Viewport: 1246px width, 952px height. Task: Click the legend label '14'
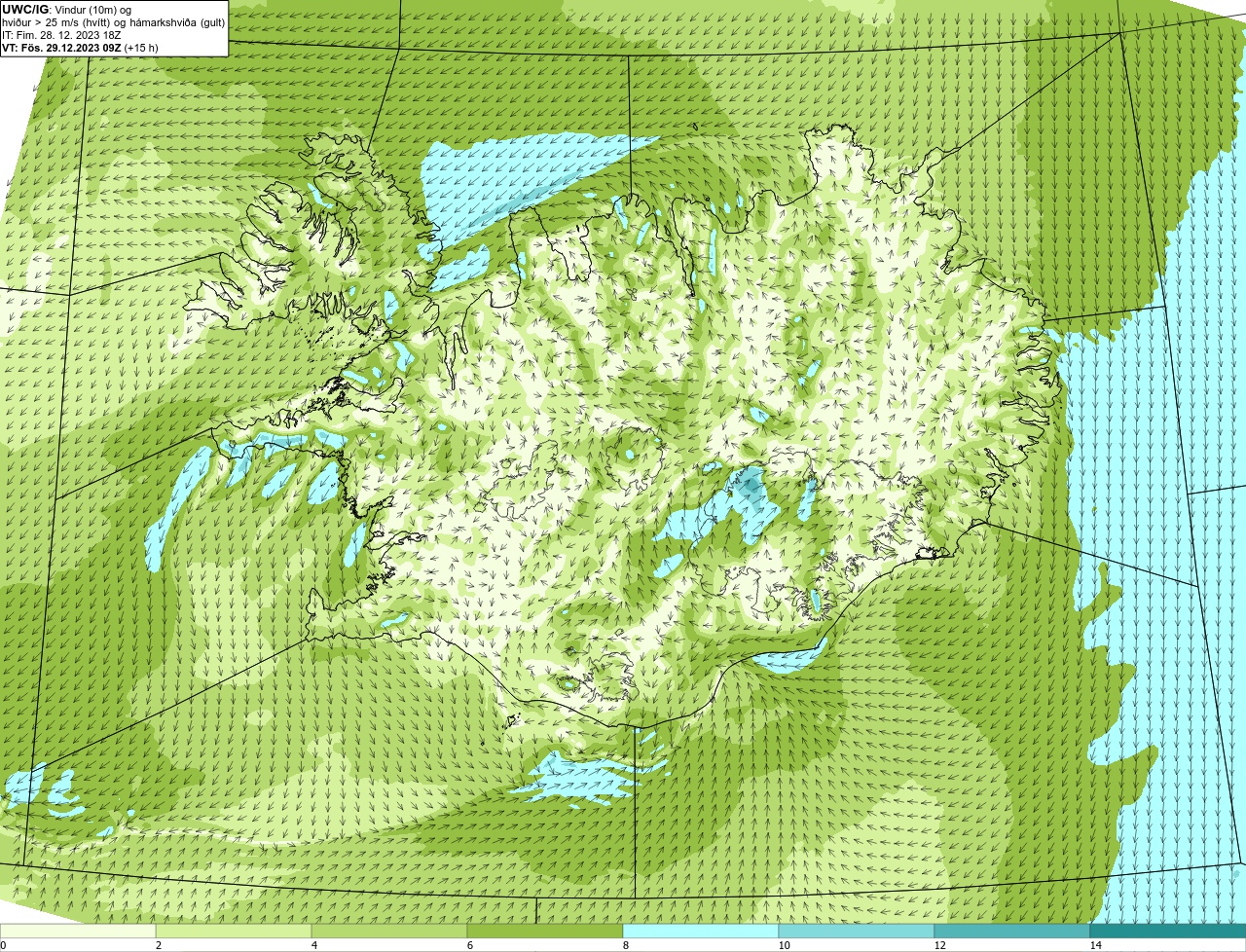pos(1095,945)
